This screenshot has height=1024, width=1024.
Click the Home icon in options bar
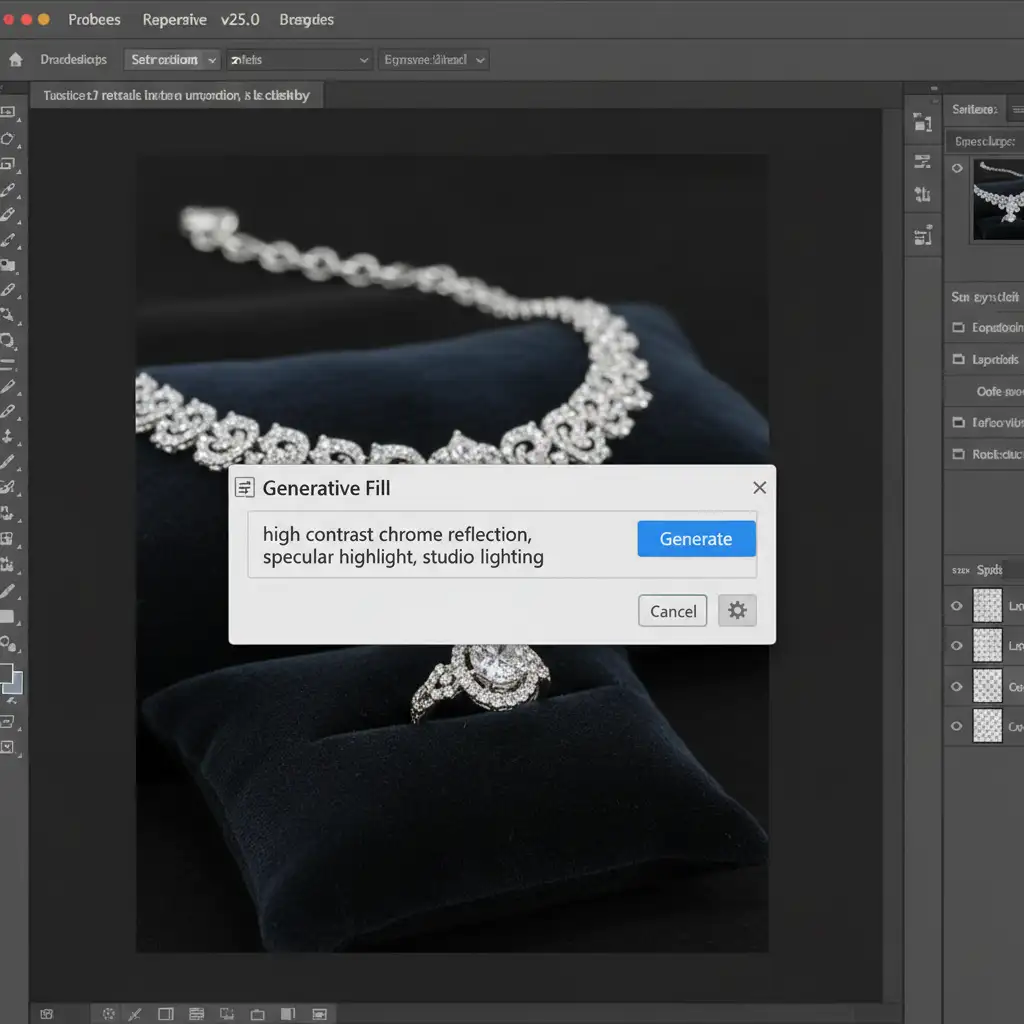(x=15, y=60)
